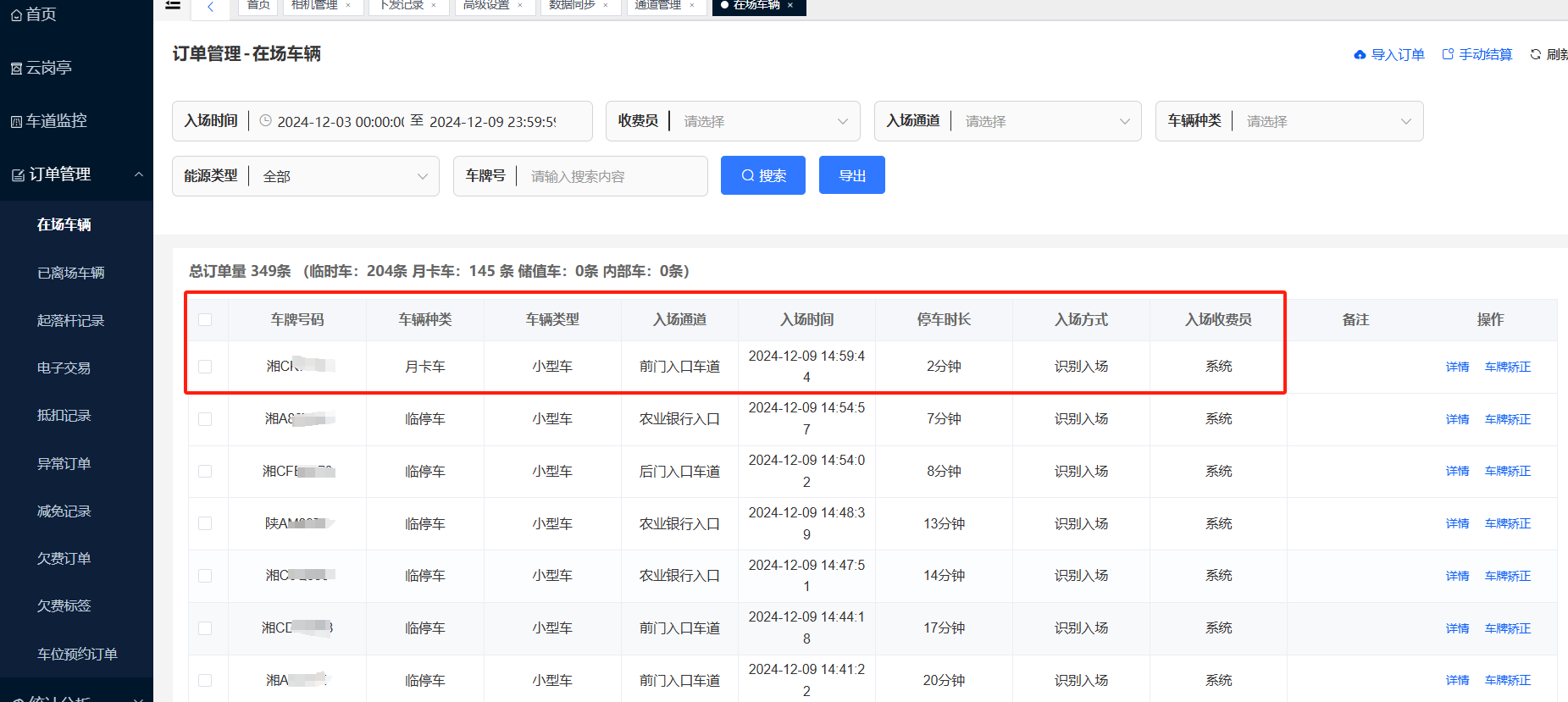Image resolution: width=1568 pixels, height=702 pixels.
Task: Click 车牌矫正 for the 13分钟 row
Action: [x=1508, y=523]
